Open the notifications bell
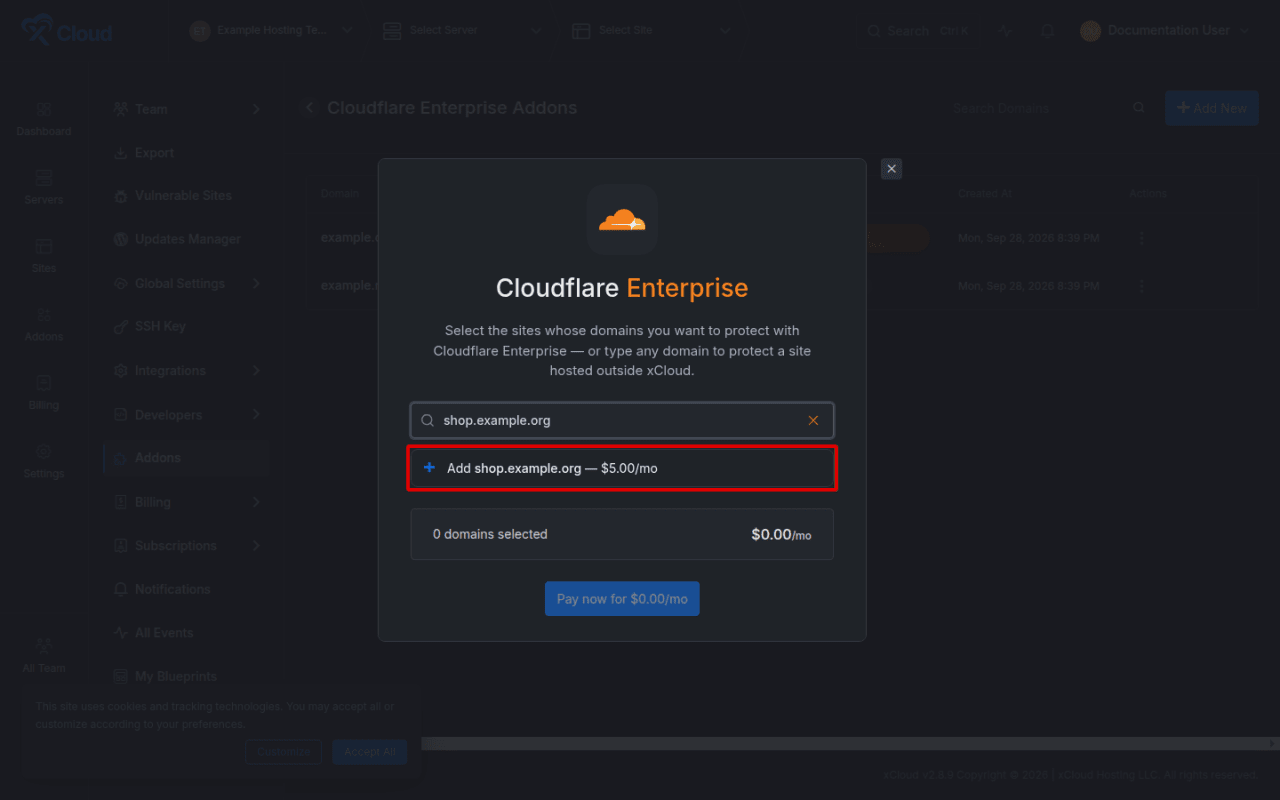This screenshot has height=800, width=1280. [x=1047, y=31]
